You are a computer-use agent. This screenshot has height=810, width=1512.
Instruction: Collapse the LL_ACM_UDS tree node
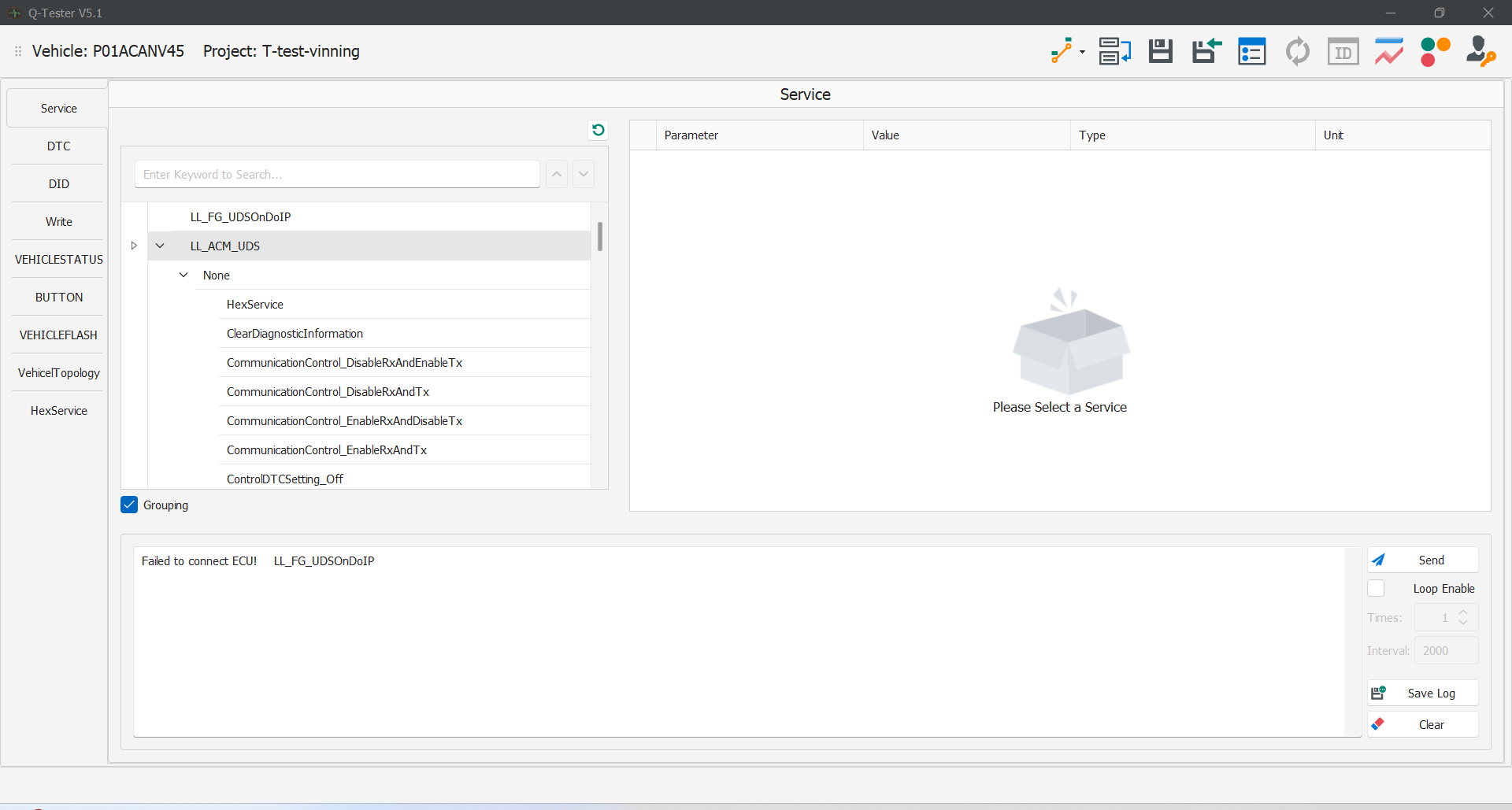[160, 246]
